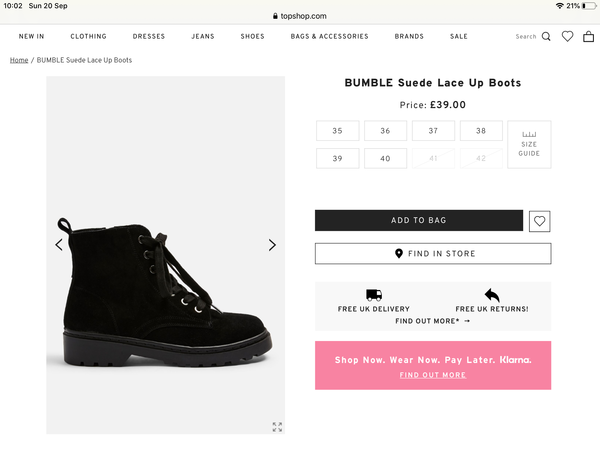Click the price £39.00

(x=448, y=105)
